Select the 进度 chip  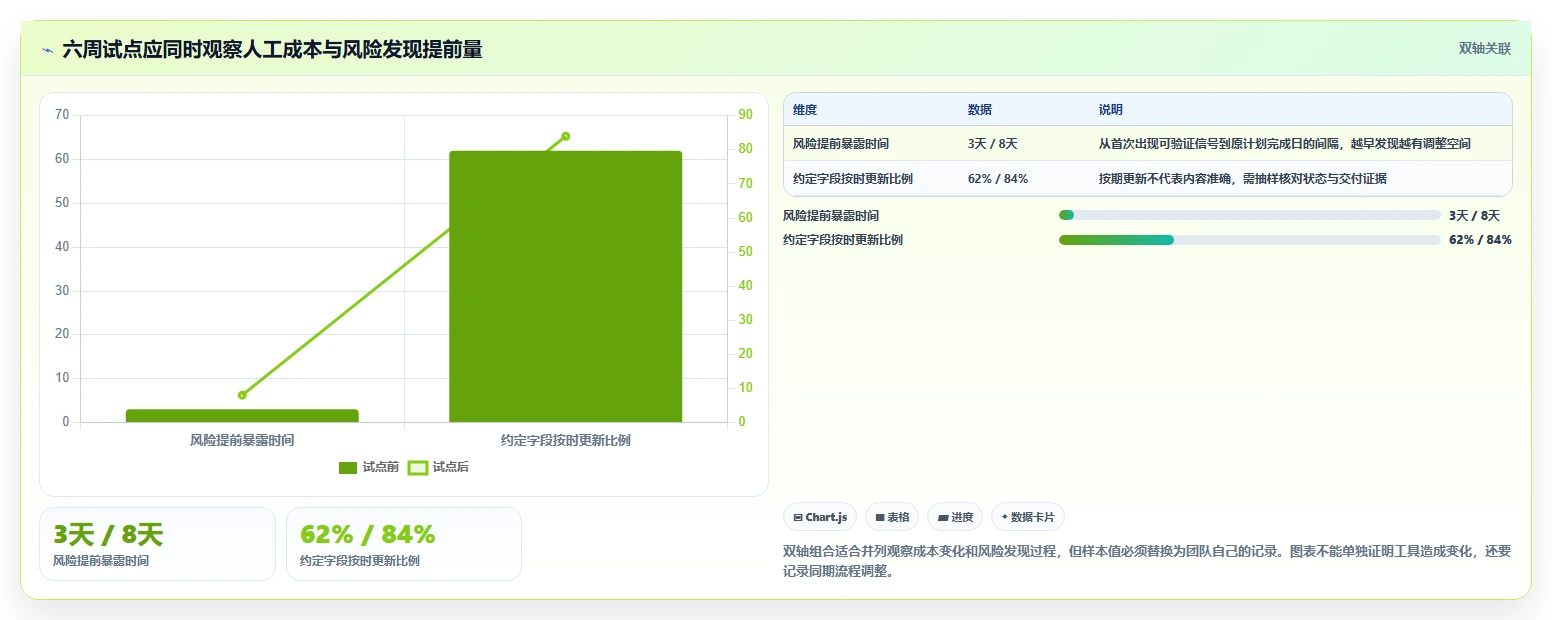[x=955, y=517]
